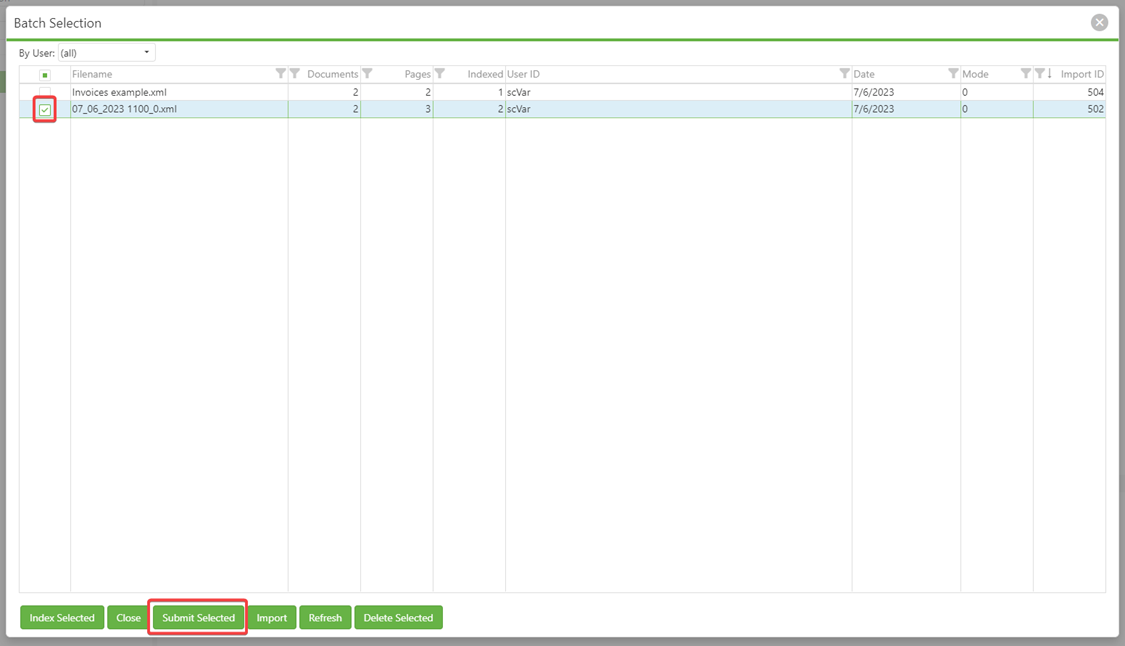1125x646 pixels.
Task: Uncheck the 07_06_2023 1100_0.xml row checkbox
Action: click(x=45, y=109)
